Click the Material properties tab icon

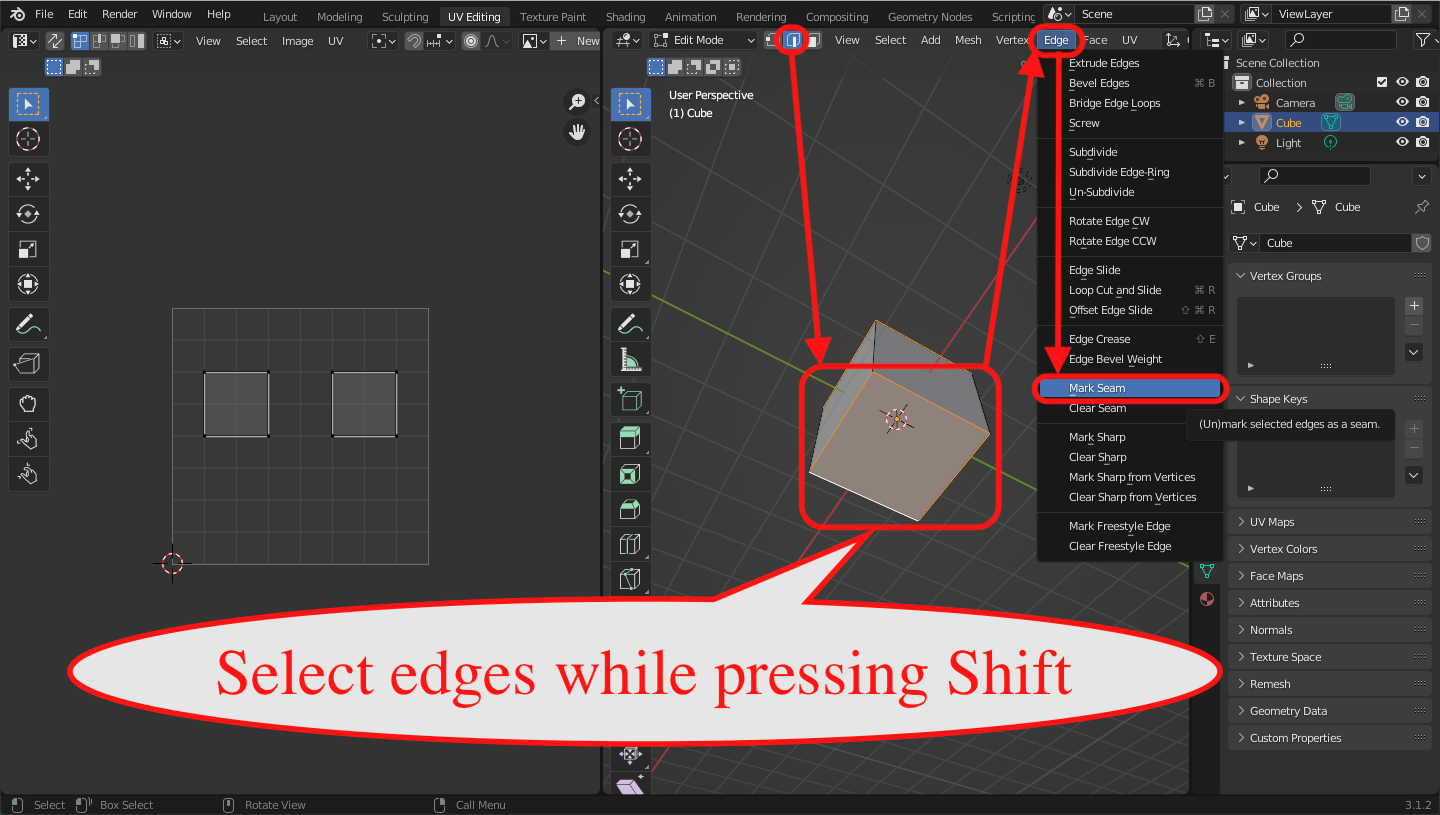tap(1207, 599)
